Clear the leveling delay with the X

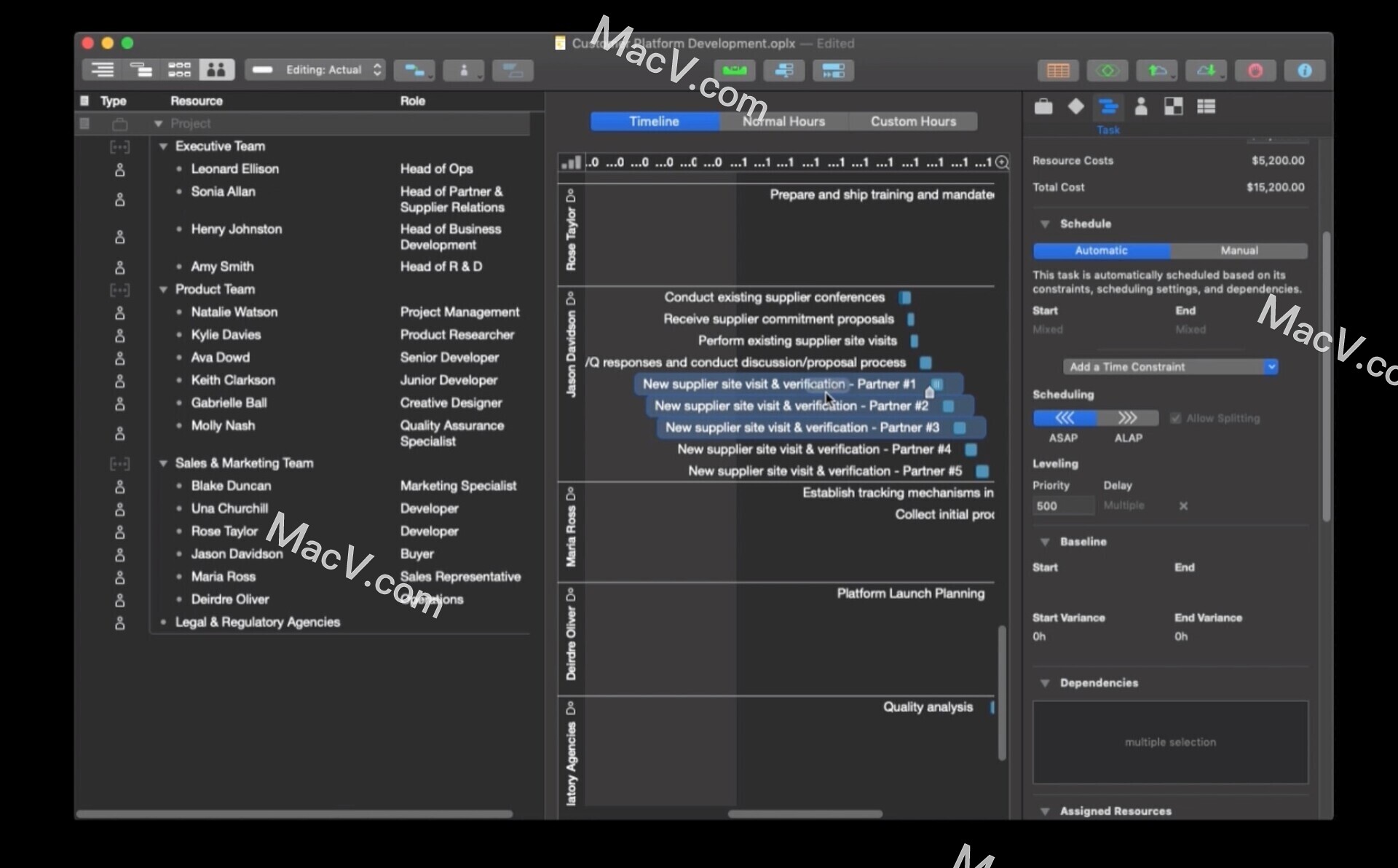(1184, 505)
